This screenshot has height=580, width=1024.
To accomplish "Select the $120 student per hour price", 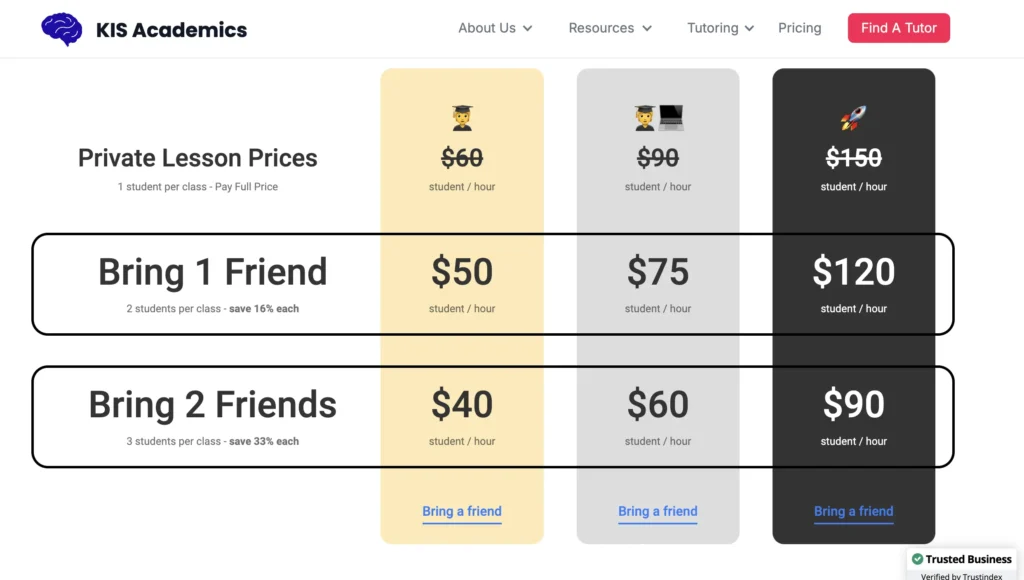I will coord(854,272).
